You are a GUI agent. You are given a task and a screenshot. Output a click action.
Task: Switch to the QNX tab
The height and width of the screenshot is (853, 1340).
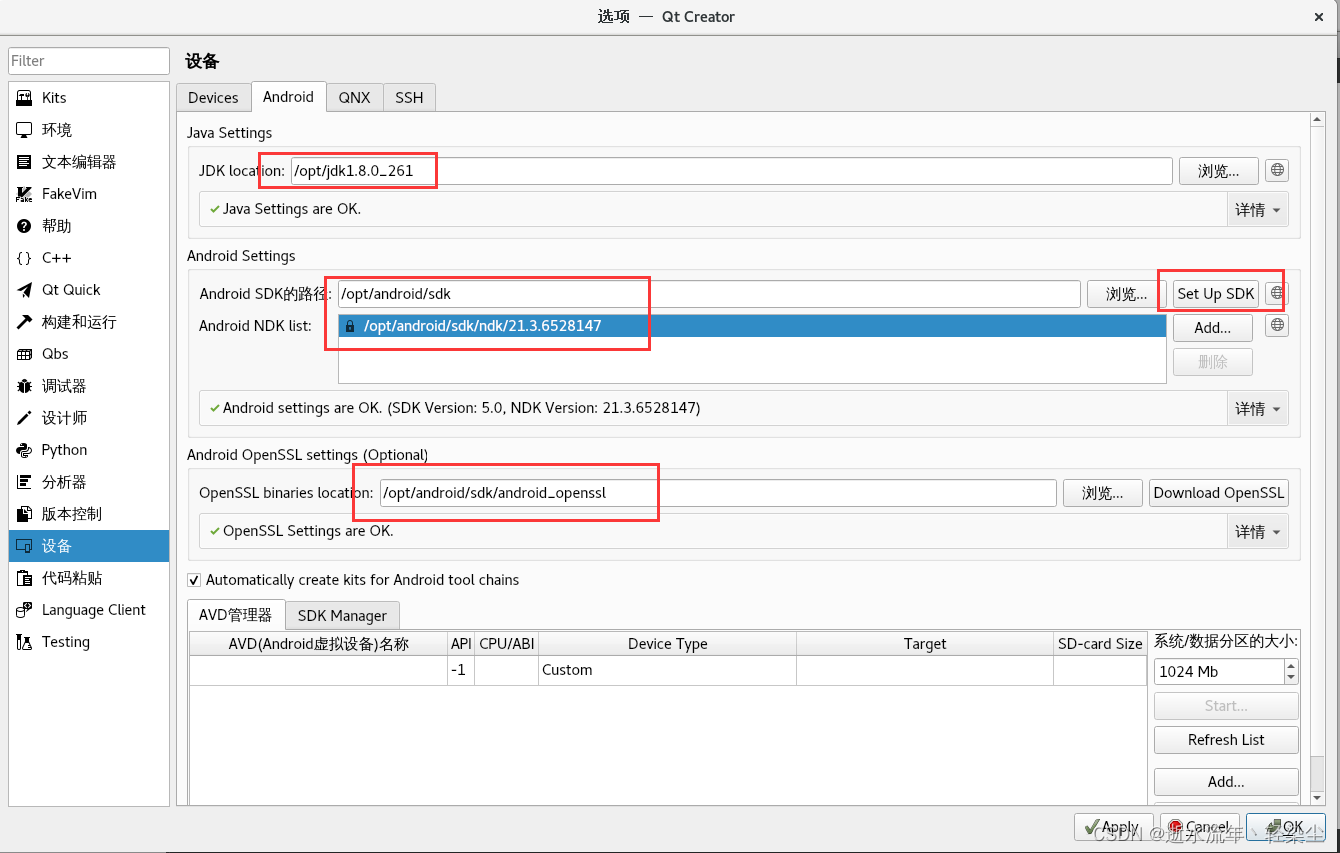pos(354,97)
